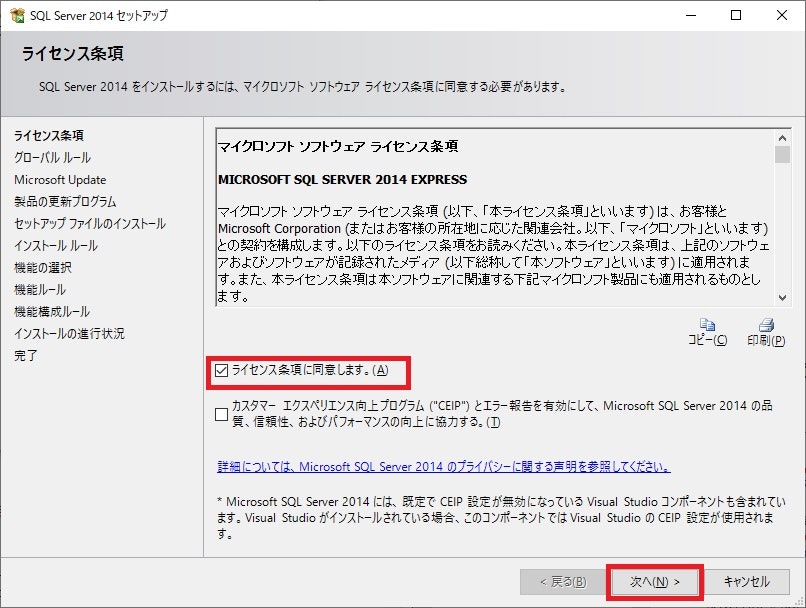Select 機能構成ルール step in the sidebar
The height and width of the screenshot is (608, 806).
pos(52,312)
